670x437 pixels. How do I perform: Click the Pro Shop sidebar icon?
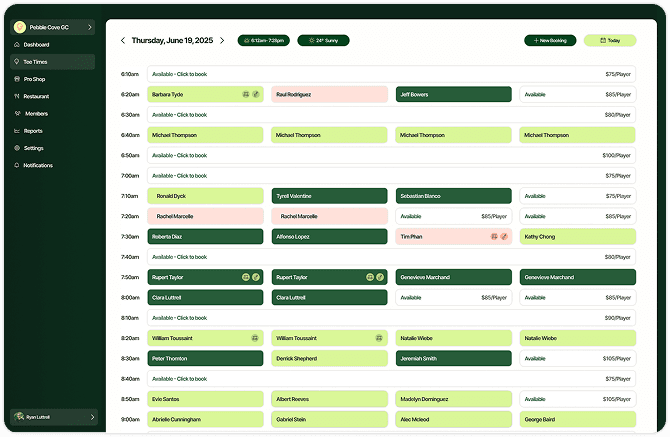[x=16, y=79]
